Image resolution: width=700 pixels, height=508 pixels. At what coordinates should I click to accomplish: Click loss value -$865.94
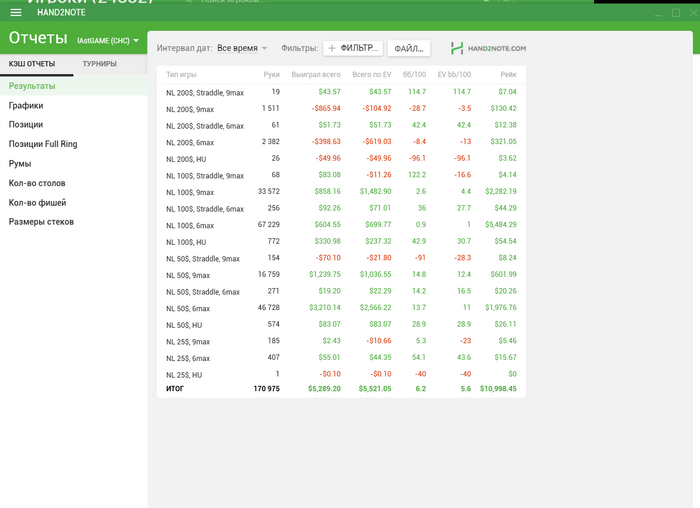(x=326, y=108)
